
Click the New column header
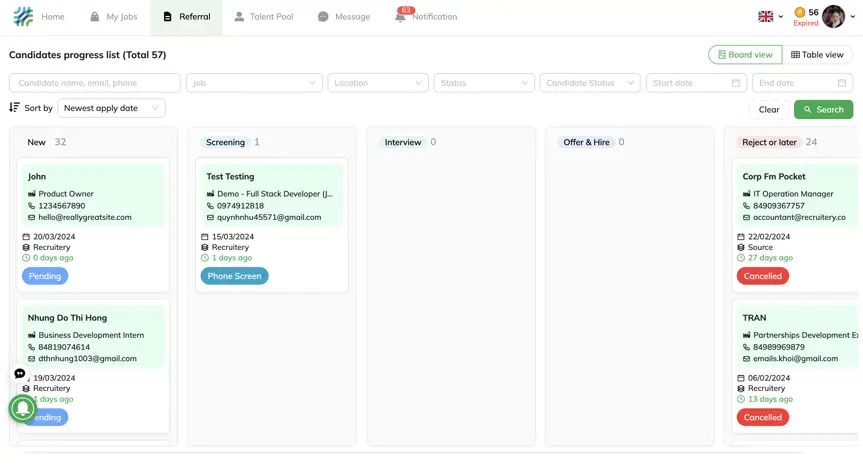click(x=36, y=143)
